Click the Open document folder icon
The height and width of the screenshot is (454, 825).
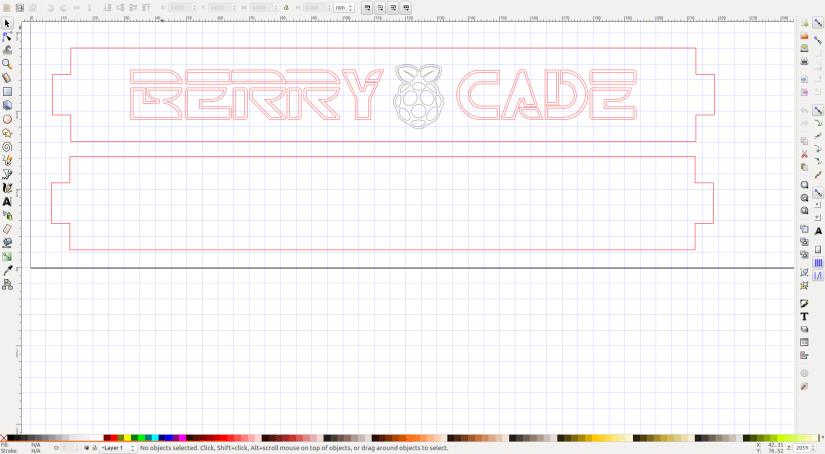coord(804,36)
